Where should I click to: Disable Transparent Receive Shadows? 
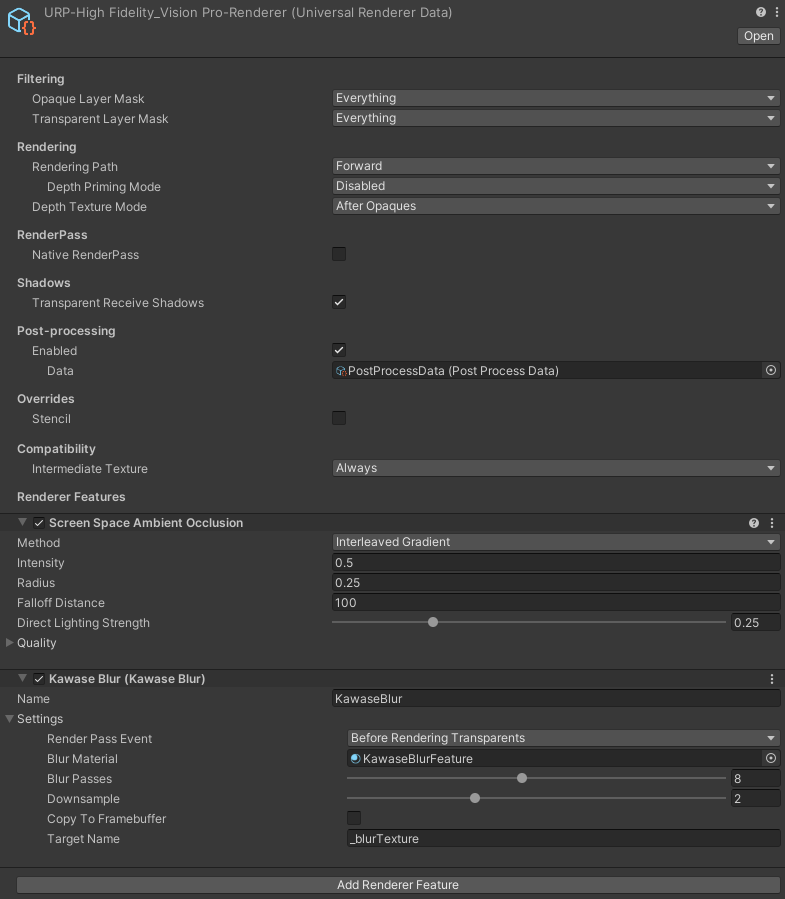pyautogui.click(x=339, y=302)
